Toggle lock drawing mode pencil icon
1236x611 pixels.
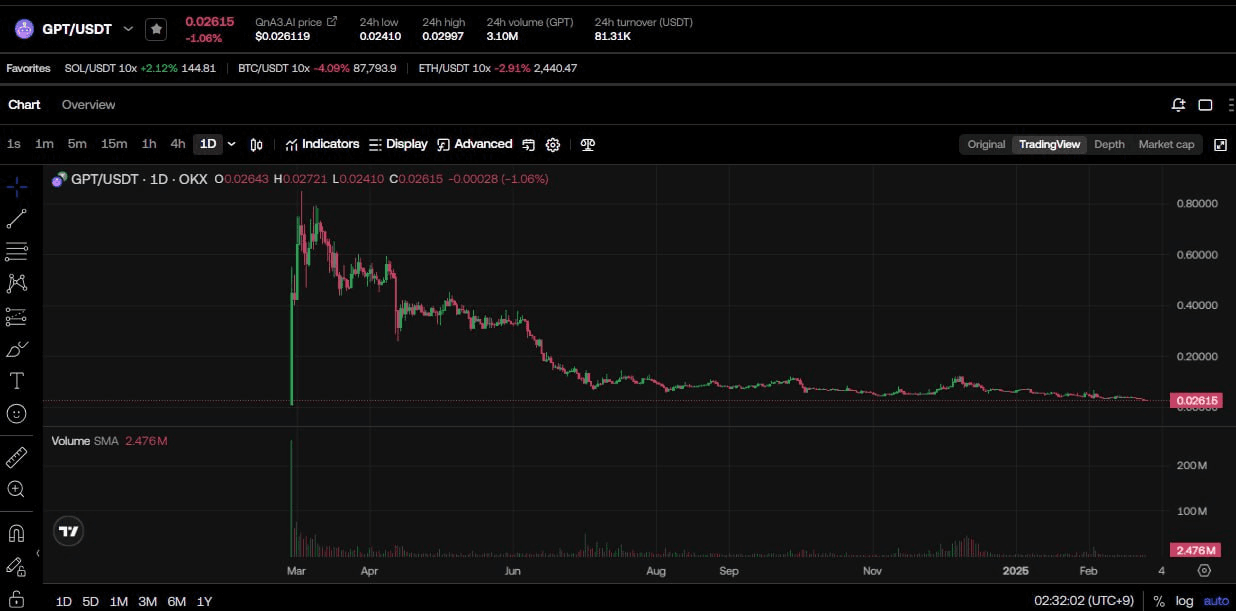(x=16, y=566)
